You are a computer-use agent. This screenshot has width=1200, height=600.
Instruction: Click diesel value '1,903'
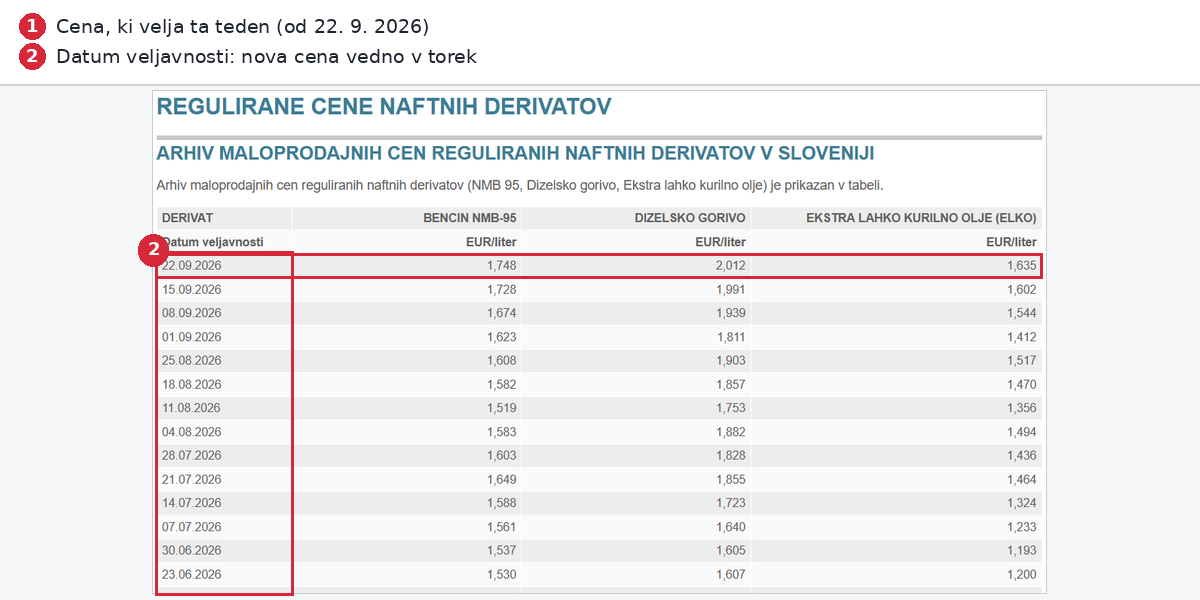pos(731,360)
